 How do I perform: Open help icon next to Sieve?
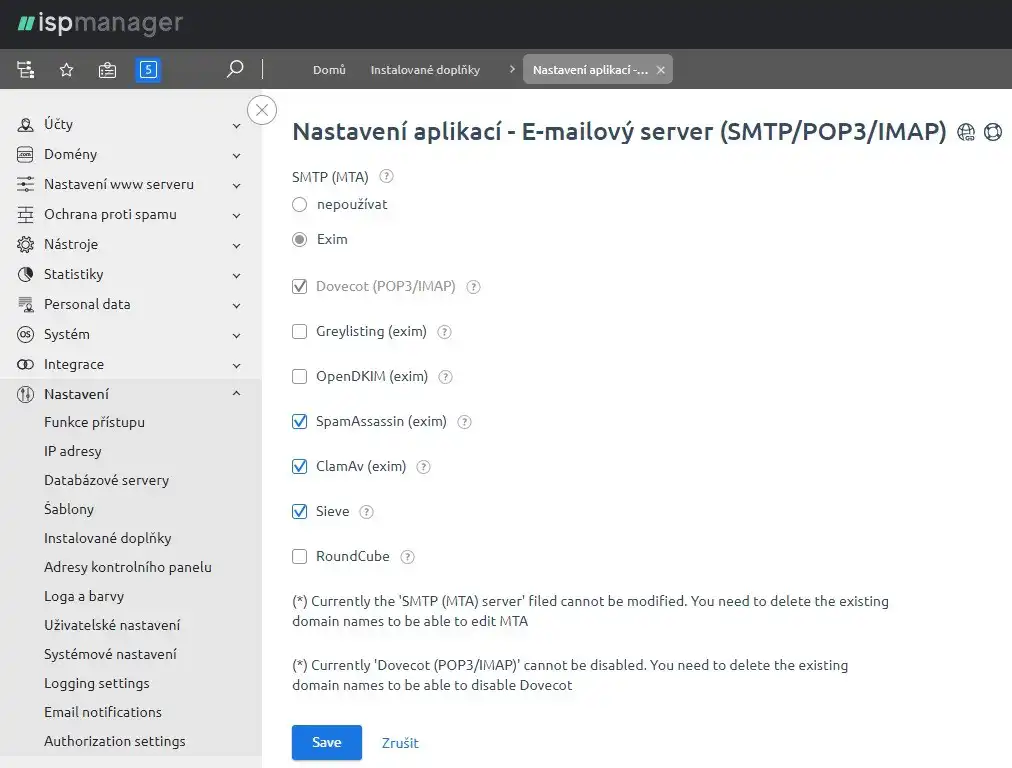click(x=366, y=512)
